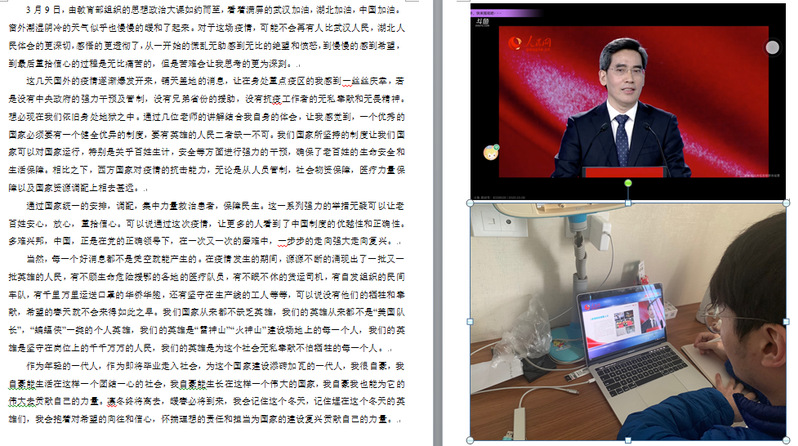Click the grey circle button in the video screenshot

pyautogui.click(x=772, y=47)
